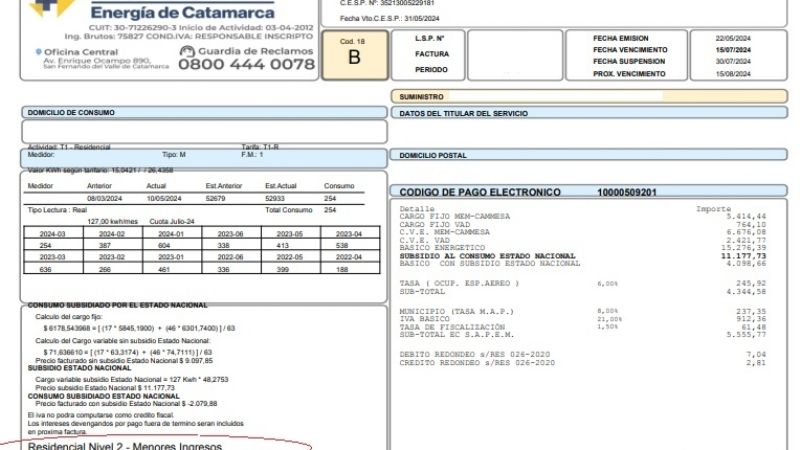
Task: Click the headset icon beside Guardia de Reclamos
Action: [x=187, y=52]
